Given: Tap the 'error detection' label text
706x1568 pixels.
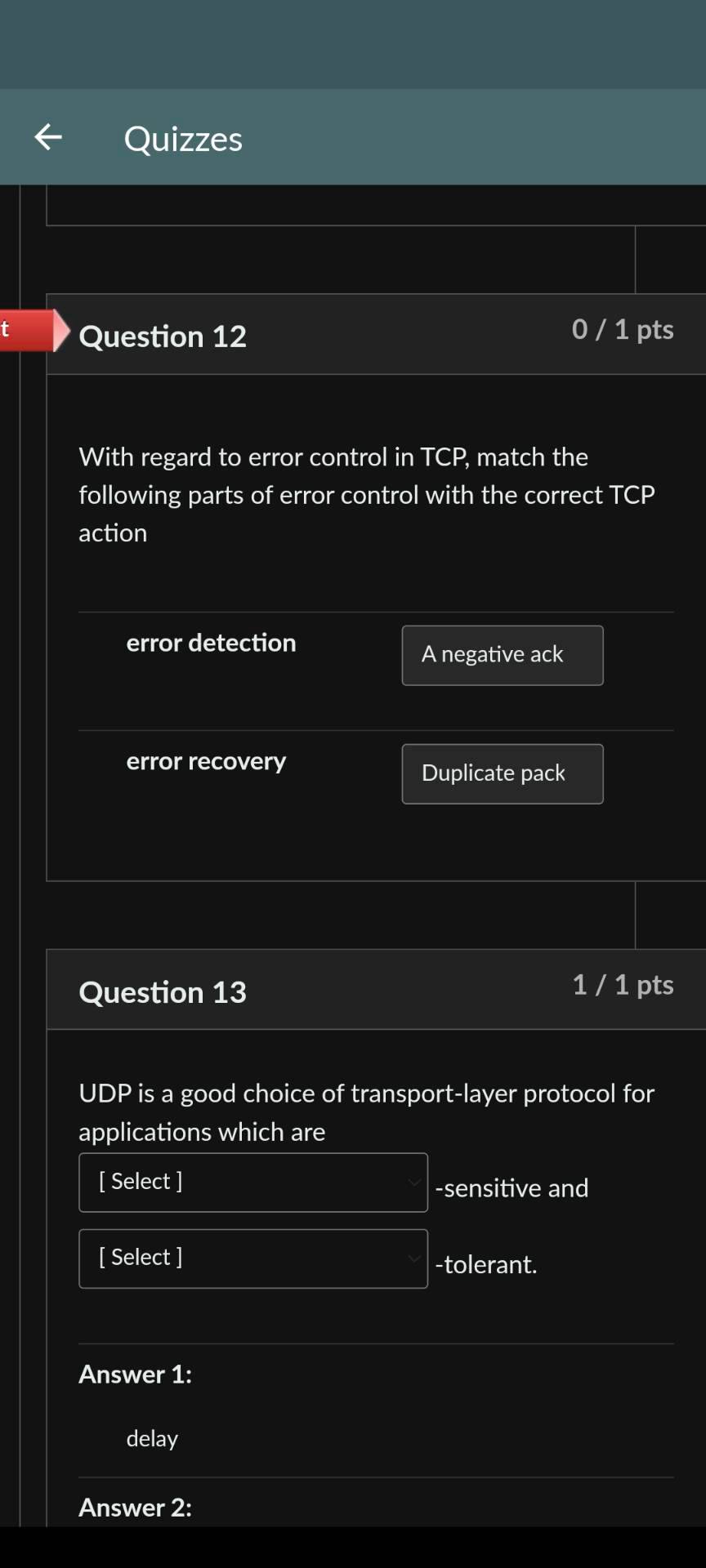Looking at the screenshot, I should pyautogui.click(x=211, y=643).
